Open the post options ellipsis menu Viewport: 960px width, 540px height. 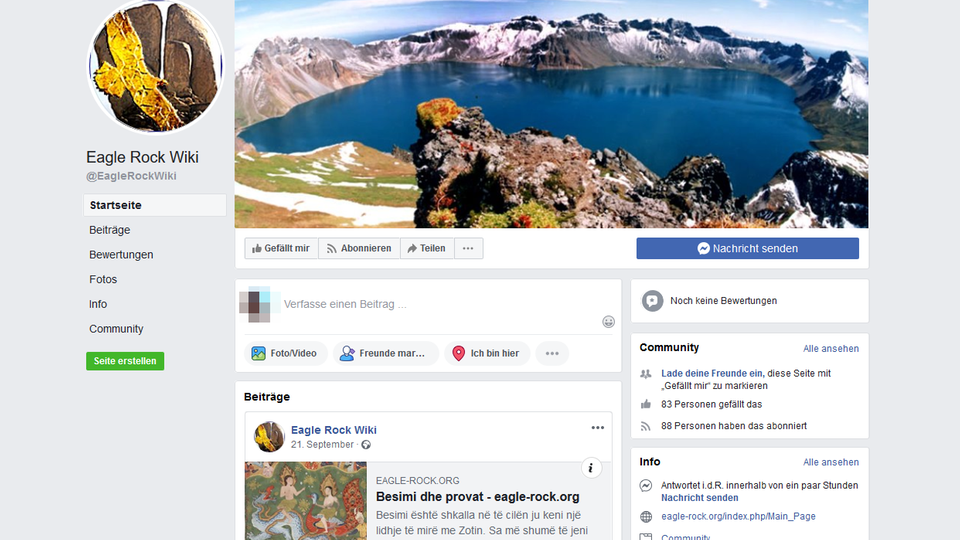[x=598, y=428]
